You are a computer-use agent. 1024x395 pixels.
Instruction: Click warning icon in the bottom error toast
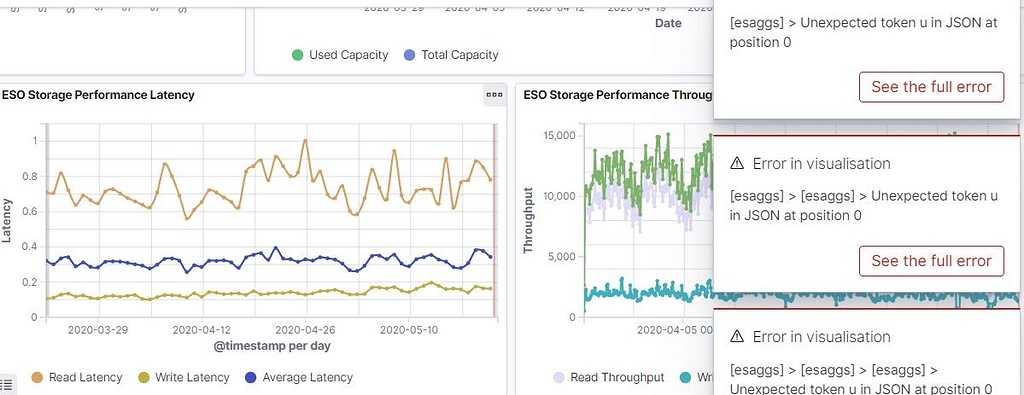pos(737,337)
